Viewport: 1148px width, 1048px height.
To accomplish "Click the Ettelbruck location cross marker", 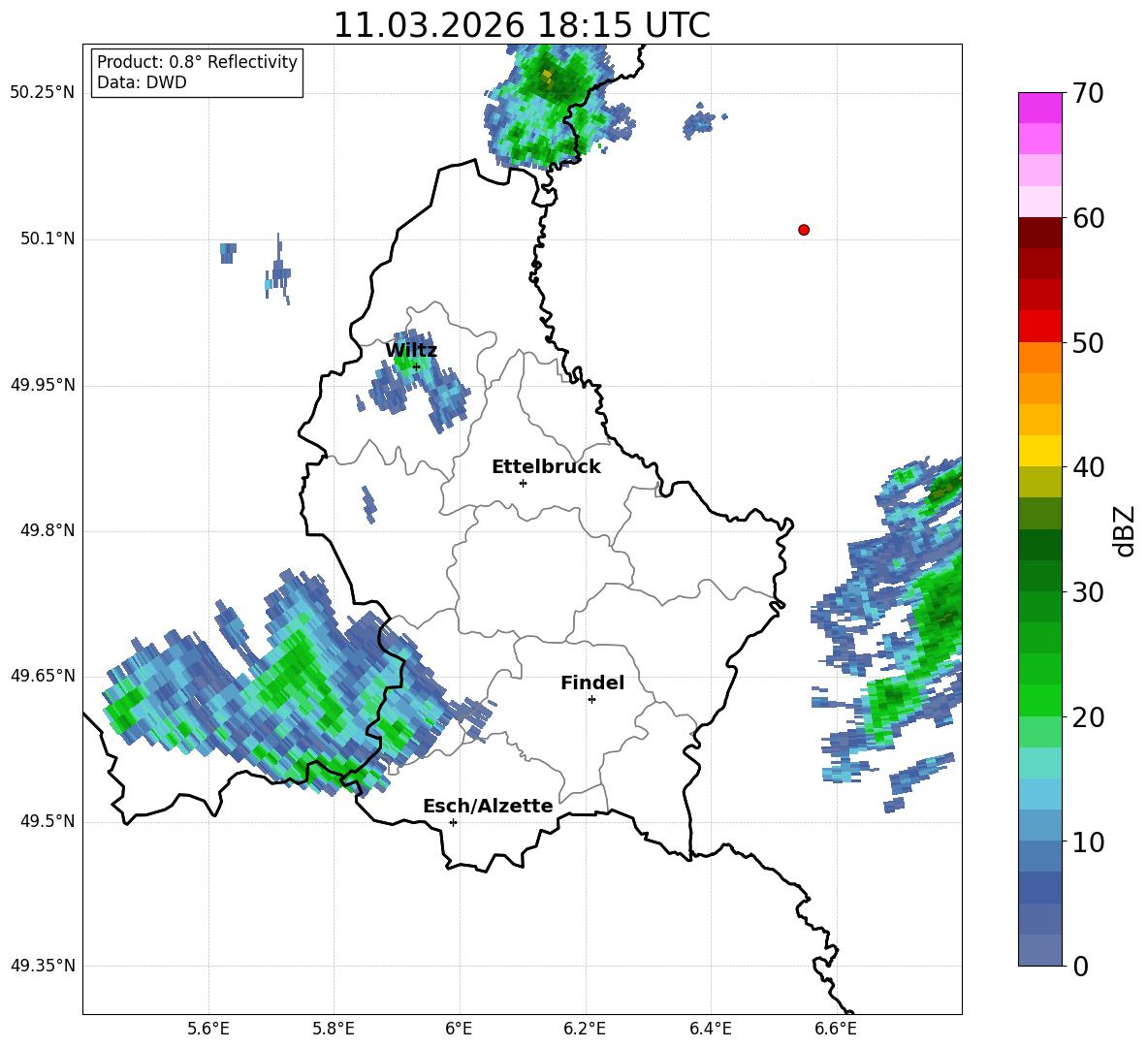I will [523, 483].
